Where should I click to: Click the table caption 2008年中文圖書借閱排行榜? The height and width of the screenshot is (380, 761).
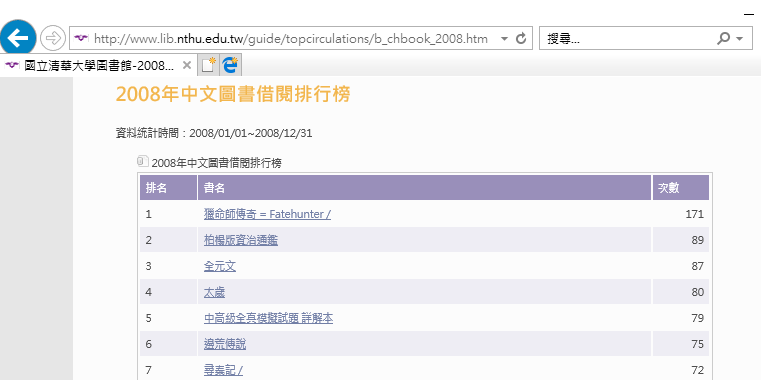click(216, 164)
